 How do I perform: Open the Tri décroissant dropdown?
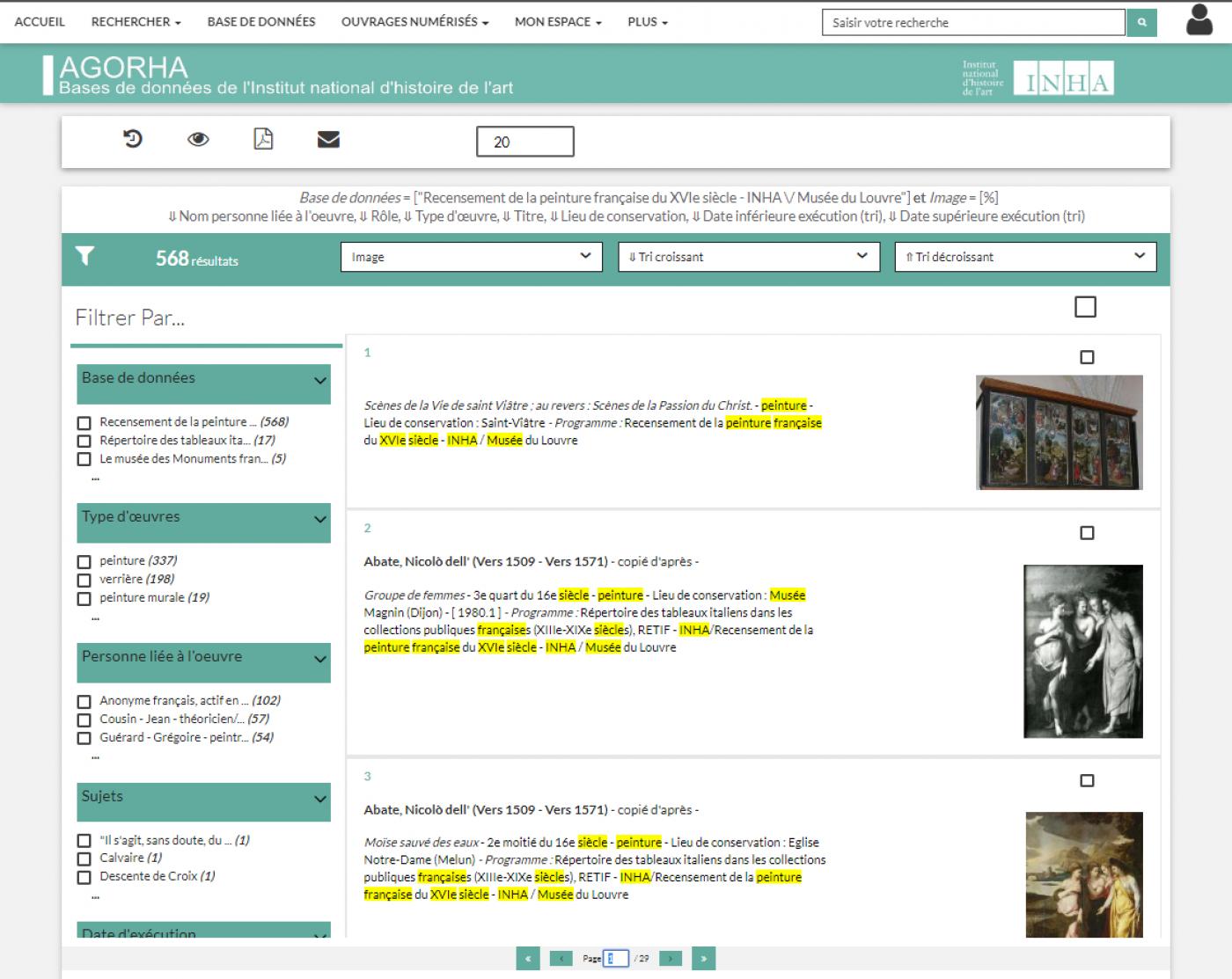tap(1025, 257)
